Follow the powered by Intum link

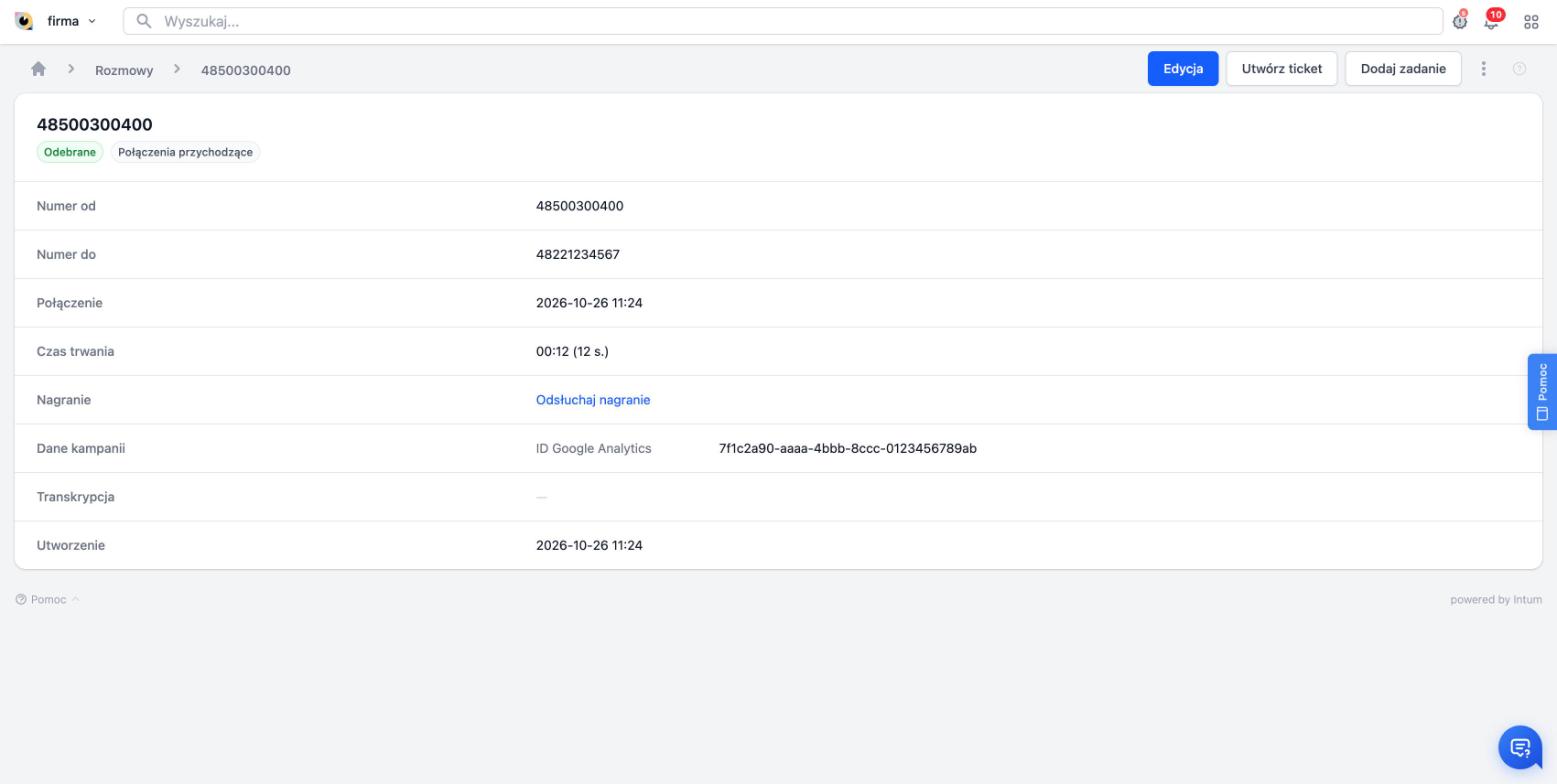point(1496,600)
